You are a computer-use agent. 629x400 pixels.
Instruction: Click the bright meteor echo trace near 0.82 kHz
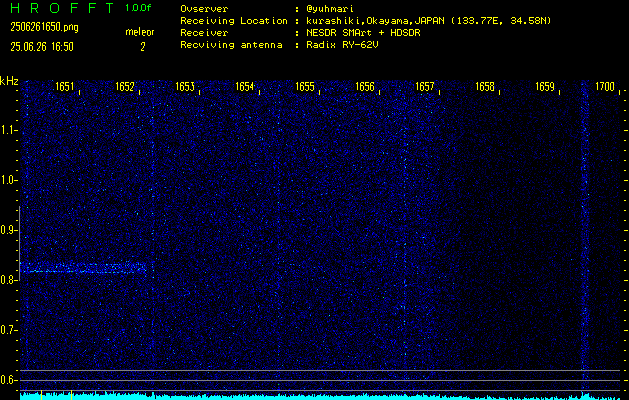coord(83,268)
